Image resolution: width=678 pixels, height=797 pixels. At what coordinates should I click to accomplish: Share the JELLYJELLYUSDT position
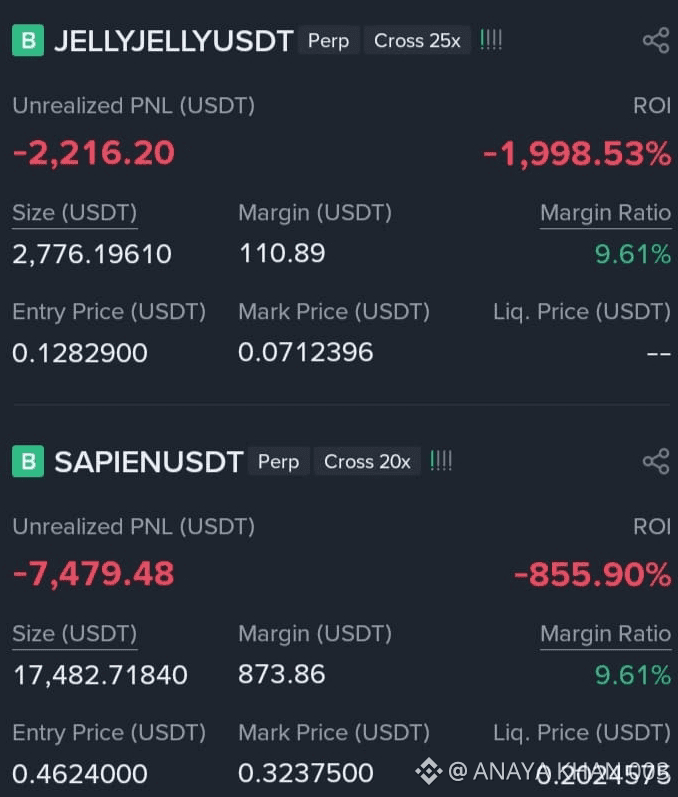pos(656,41)
